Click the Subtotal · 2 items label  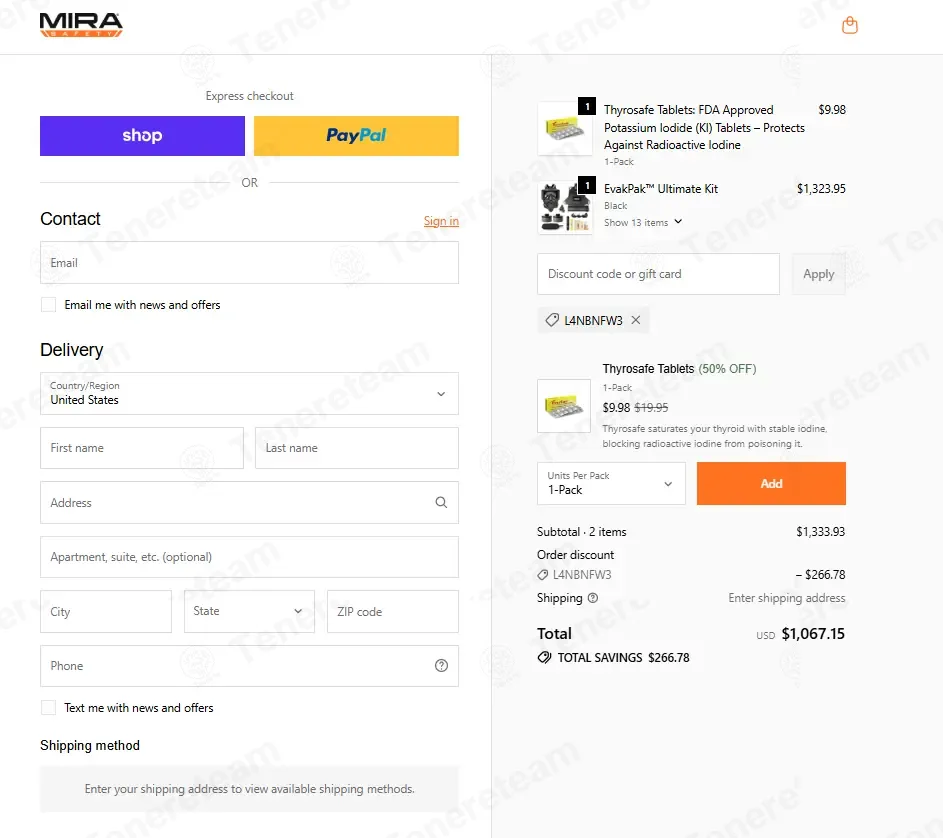(x=582, y=532)
